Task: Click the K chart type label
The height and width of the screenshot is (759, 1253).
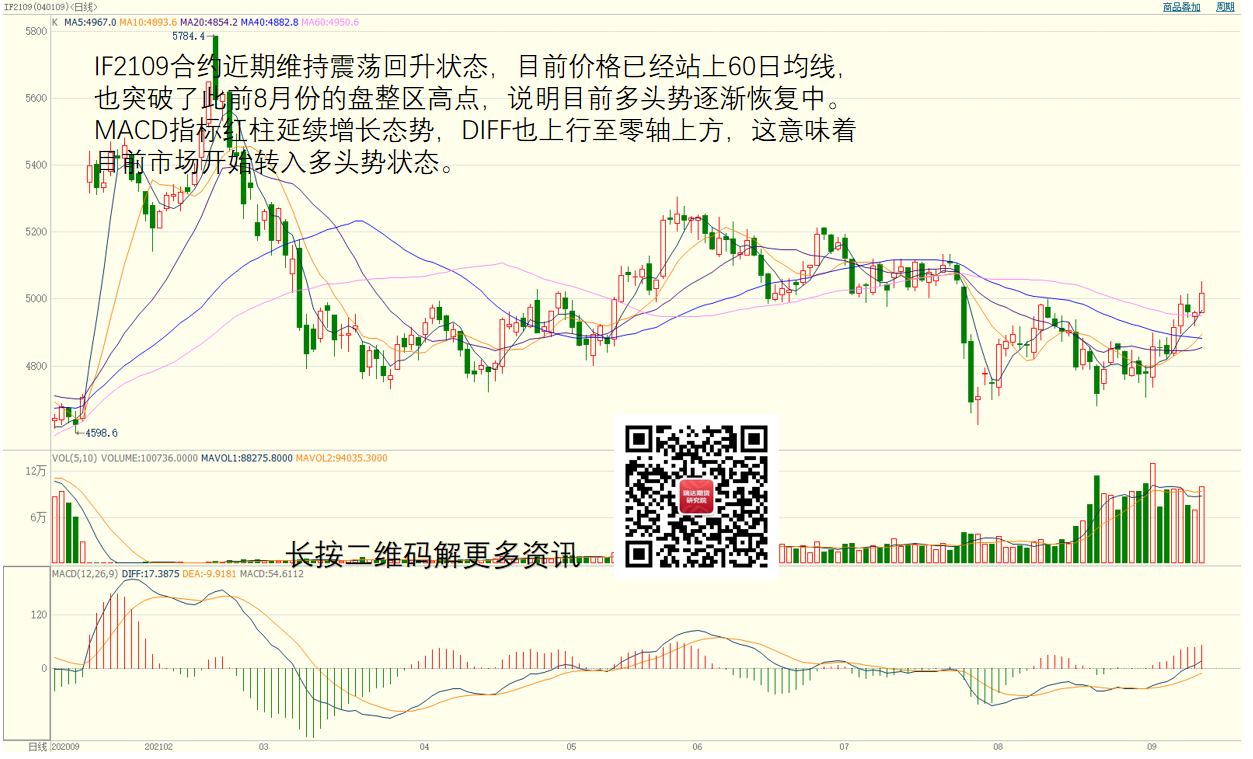Action: coord(55,22)
